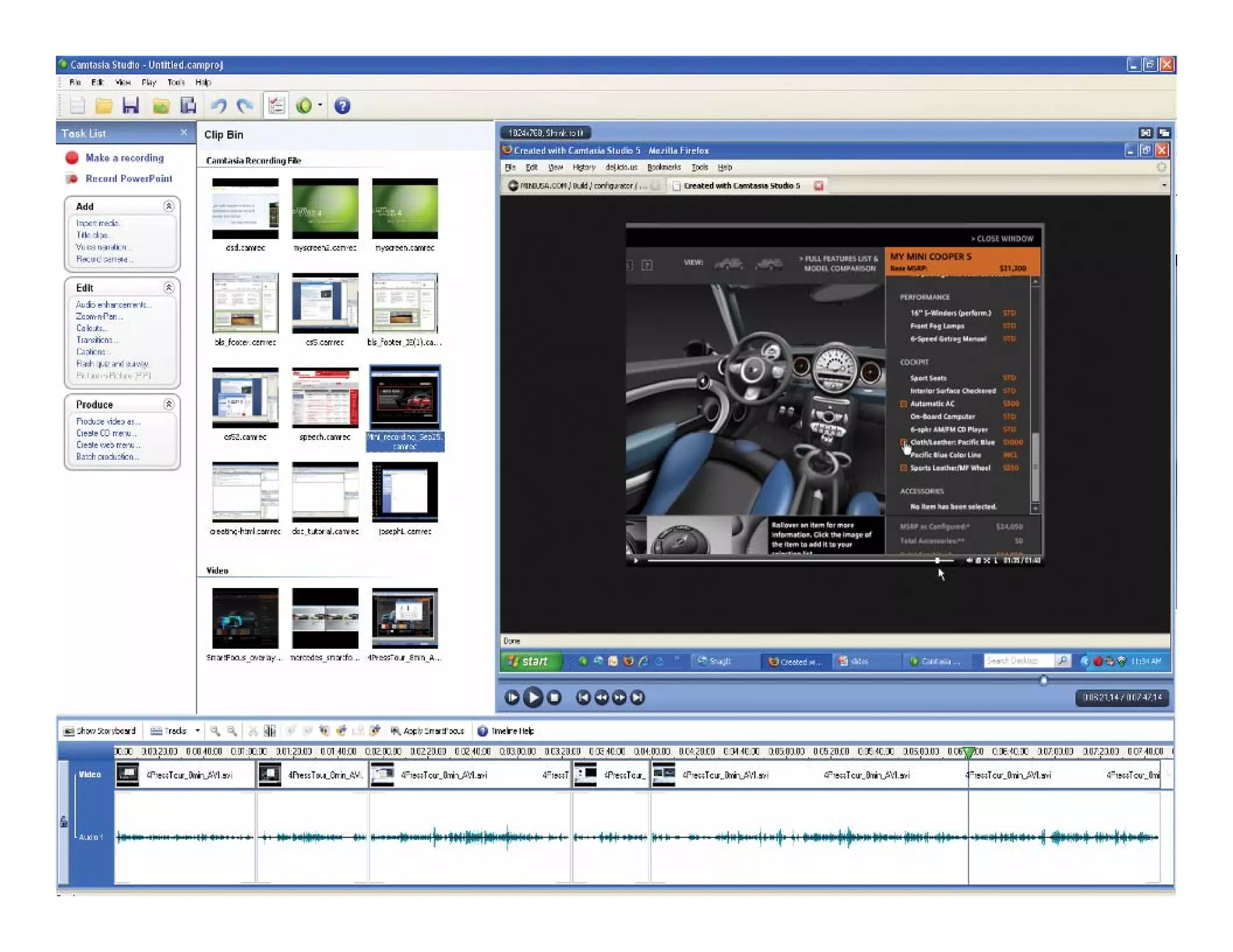Click the Cut scissors icon on the timeline toolbar
Screen dimensions: 1233x952
[x=253, y=731]
